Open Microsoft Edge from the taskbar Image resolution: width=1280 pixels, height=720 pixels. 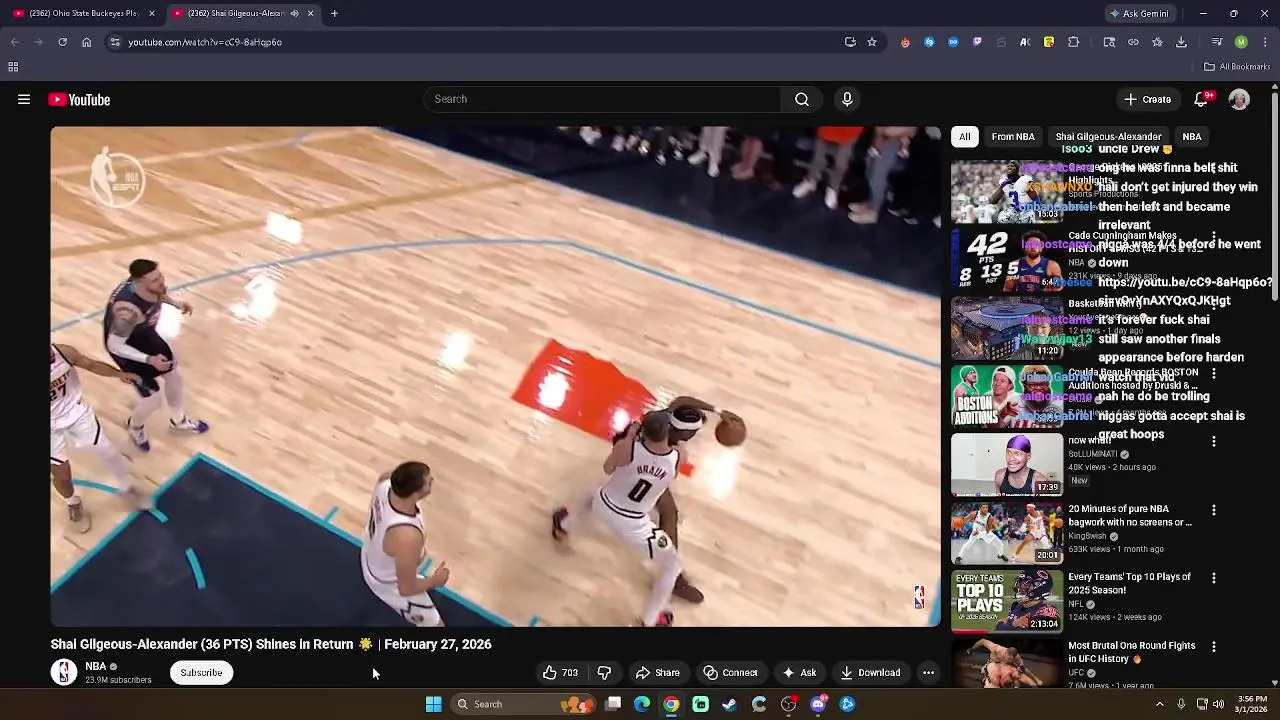click(642, 704)
